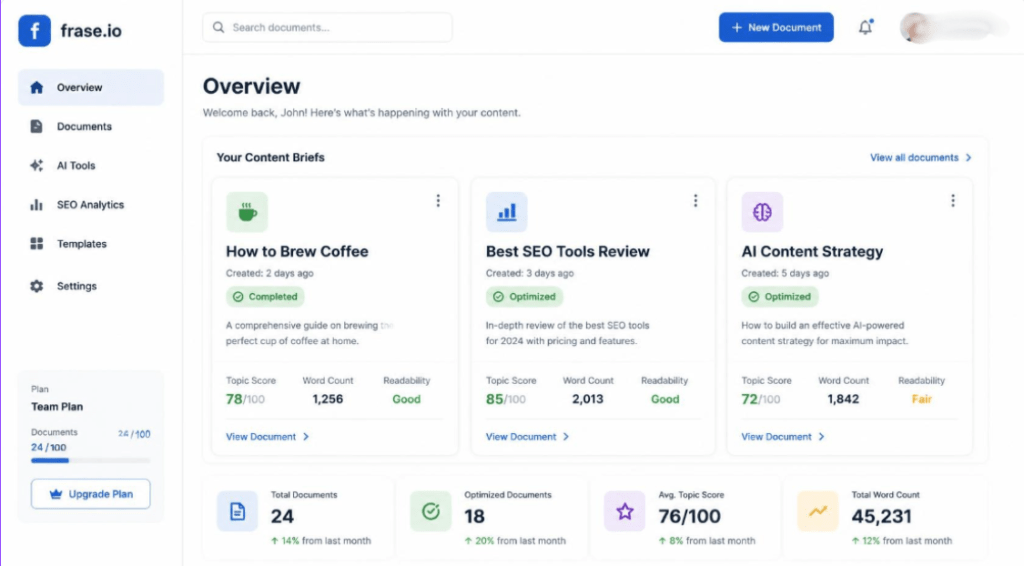
Task: Click chevron after AI Strategy View Document
Action: point(821,437)
